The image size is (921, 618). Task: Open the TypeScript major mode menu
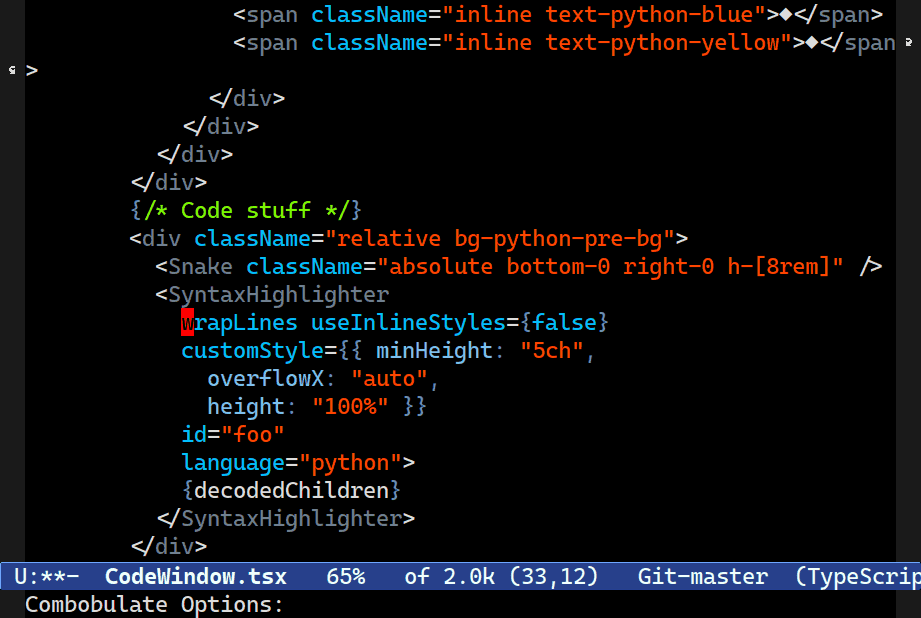[859, 576]
